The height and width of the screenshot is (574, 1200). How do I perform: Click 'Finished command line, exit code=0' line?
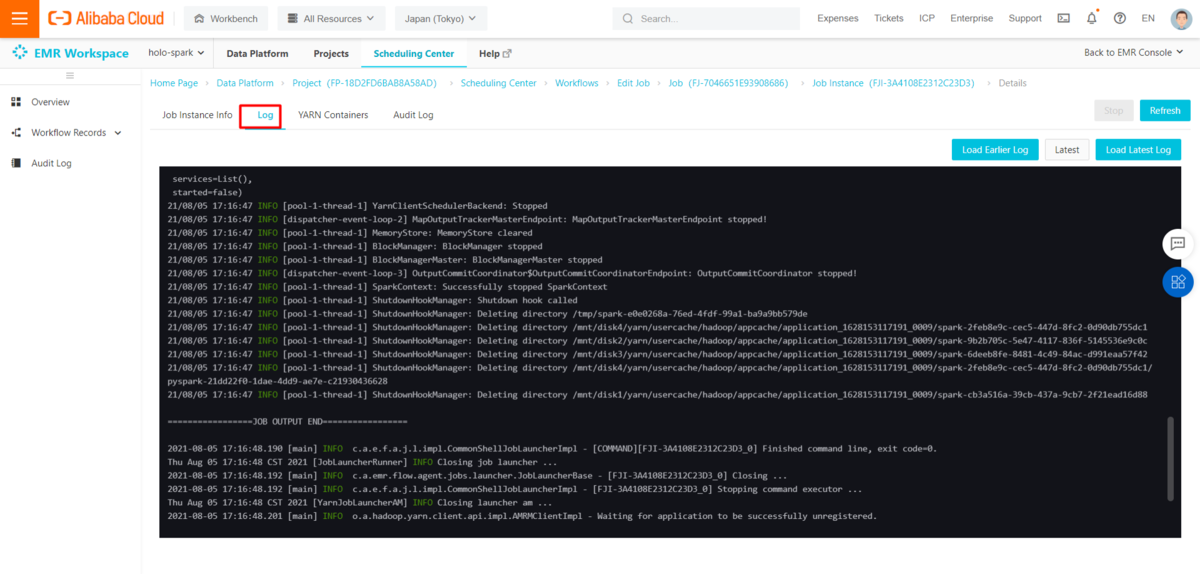pyautogui.click(x=552, y=448)
